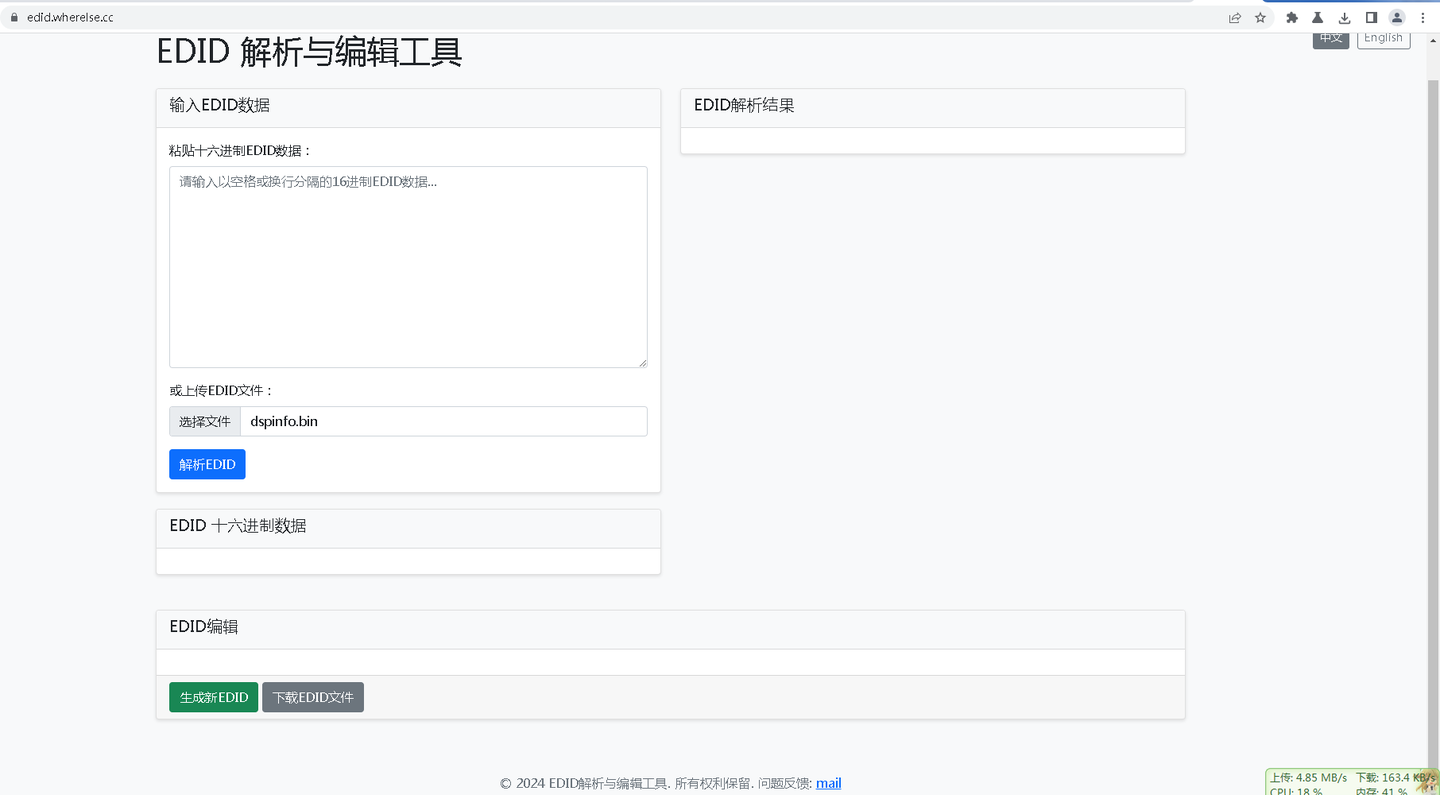Viewport: 1440px width, 795px height.
Task: View site info via the lock icon
Action: coord(14,18)
